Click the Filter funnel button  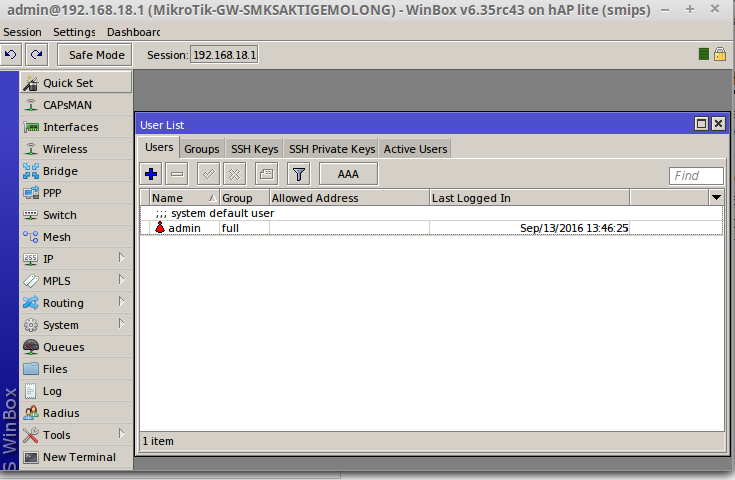[299, 174]
